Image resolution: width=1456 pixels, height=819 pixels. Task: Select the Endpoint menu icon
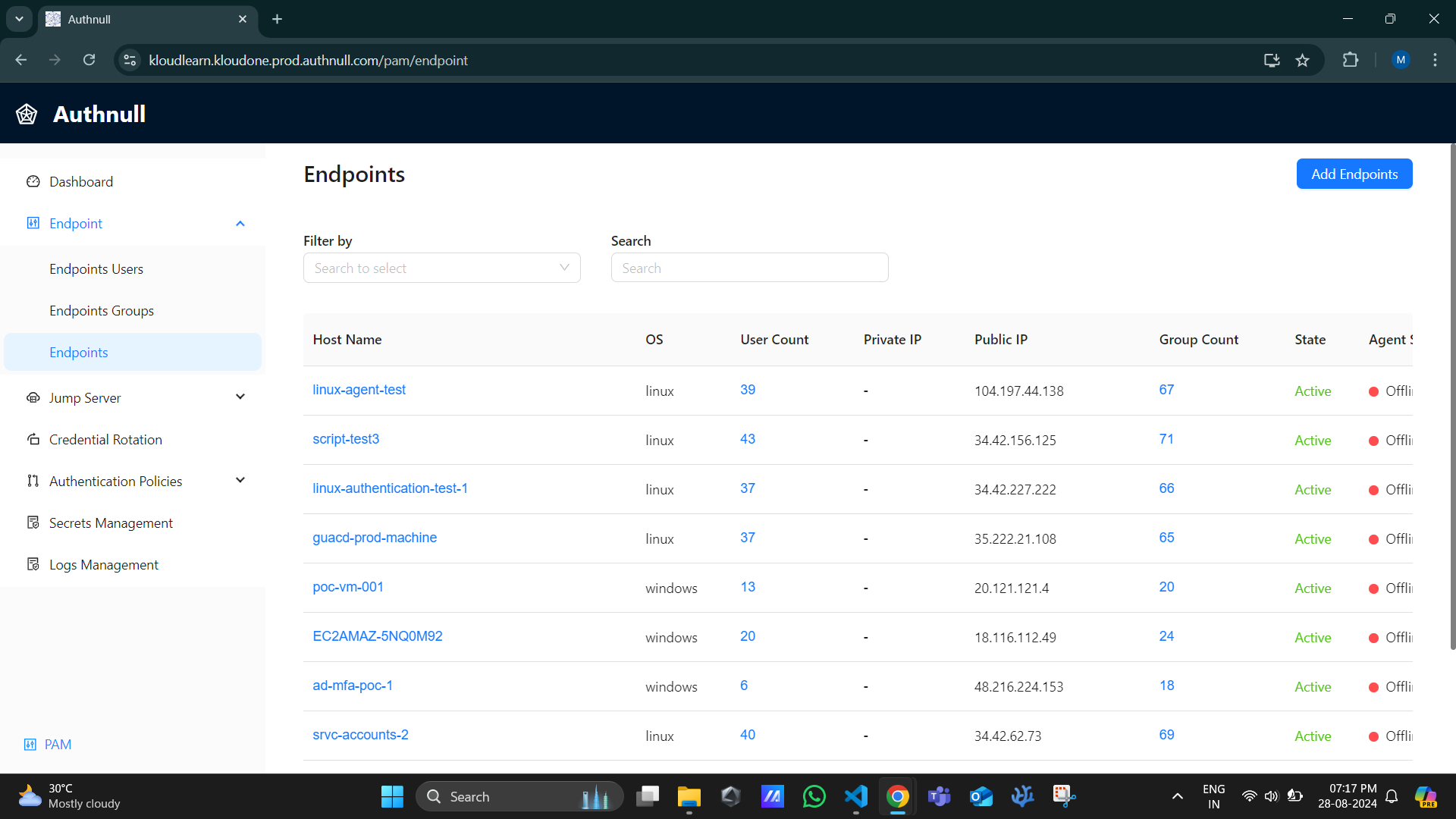(x=33, y=223)
